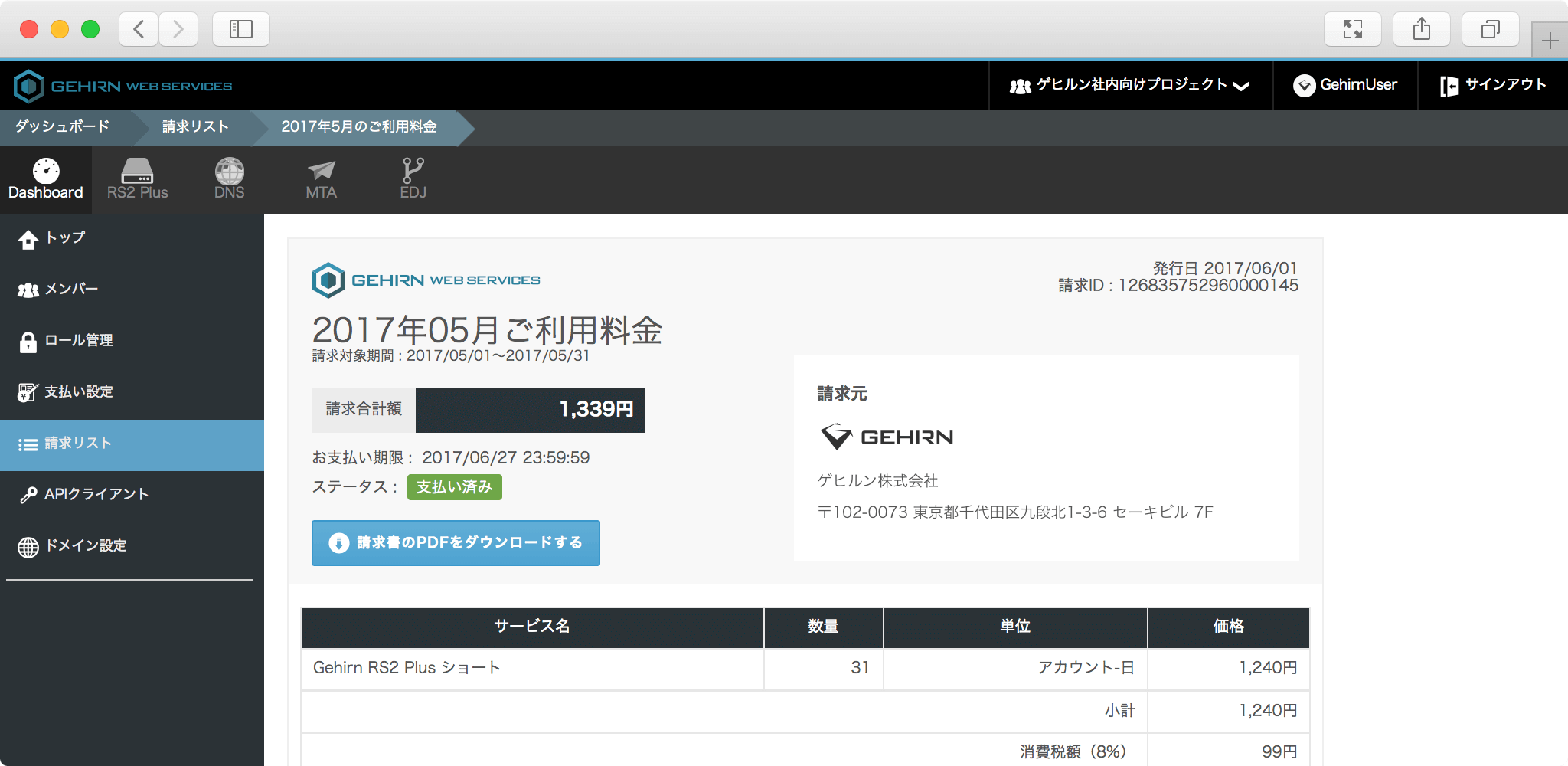Select APIクライアント in the sidebar
1568x766 pixels.
(x=96, y=495)
